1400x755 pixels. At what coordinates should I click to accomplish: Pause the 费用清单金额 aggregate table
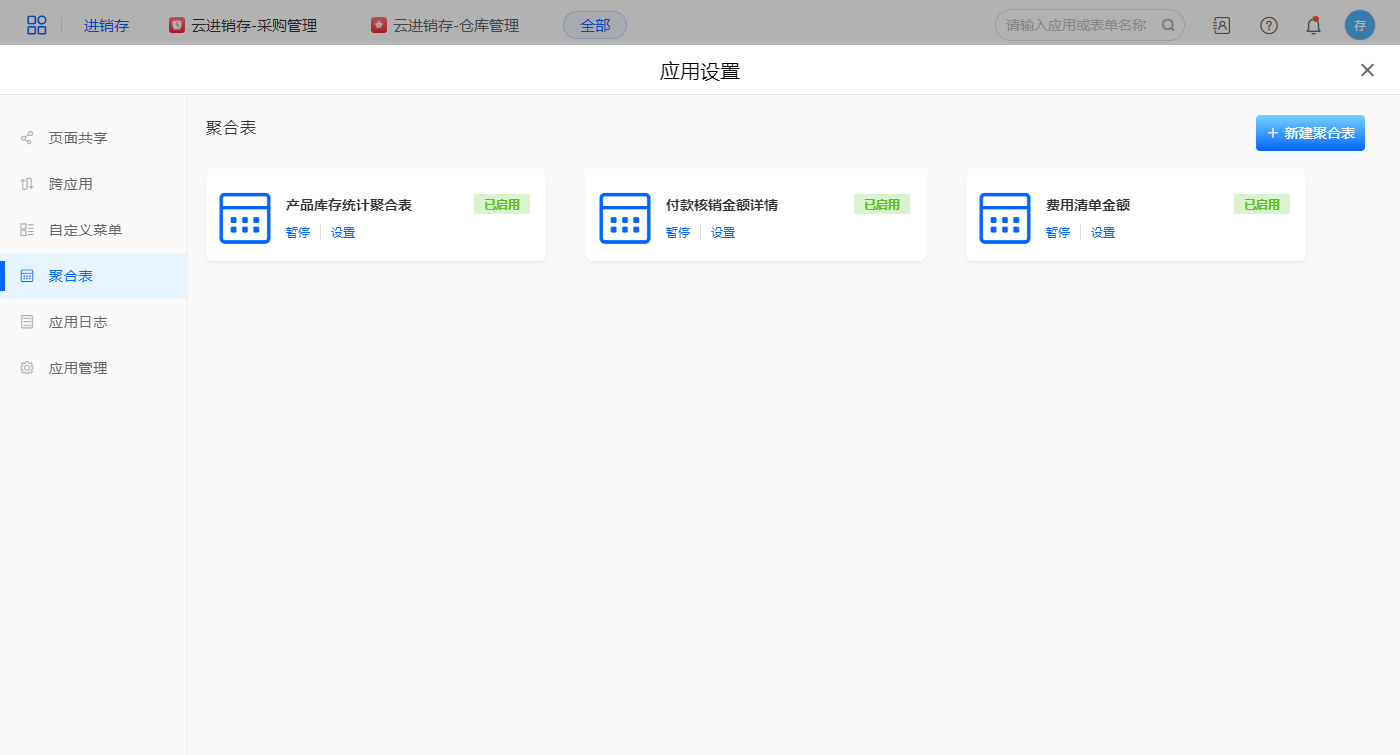click(1058, 233)
